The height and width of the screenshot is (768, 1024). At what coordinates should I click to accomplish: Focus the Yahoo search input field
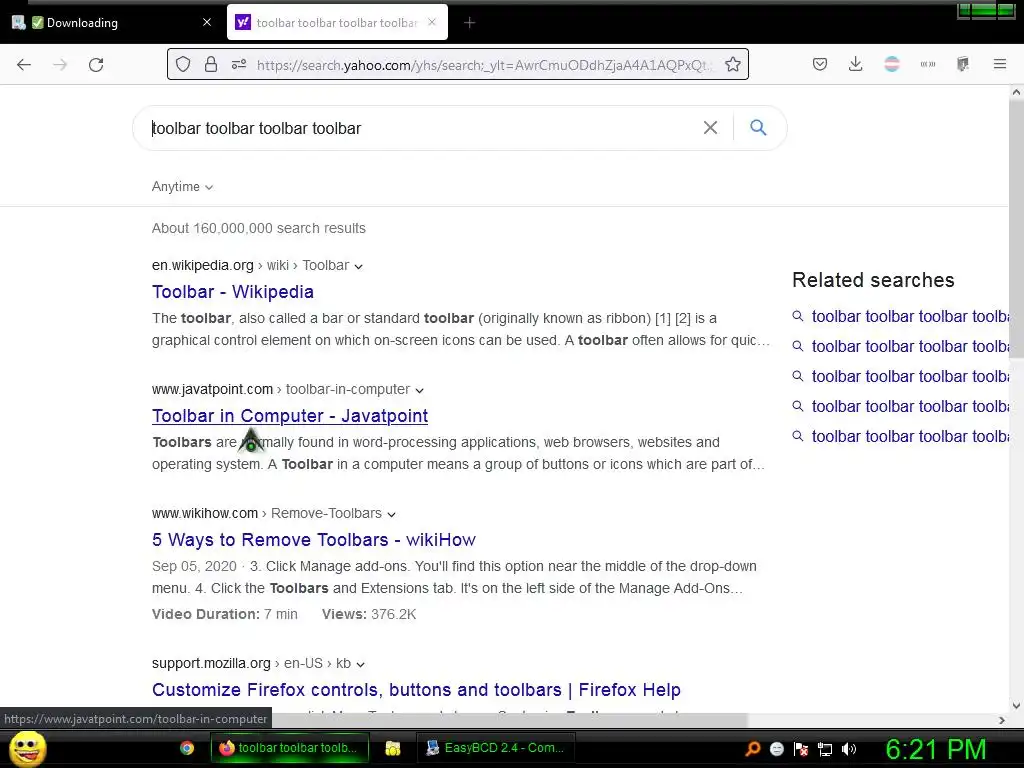pos(418,128)
